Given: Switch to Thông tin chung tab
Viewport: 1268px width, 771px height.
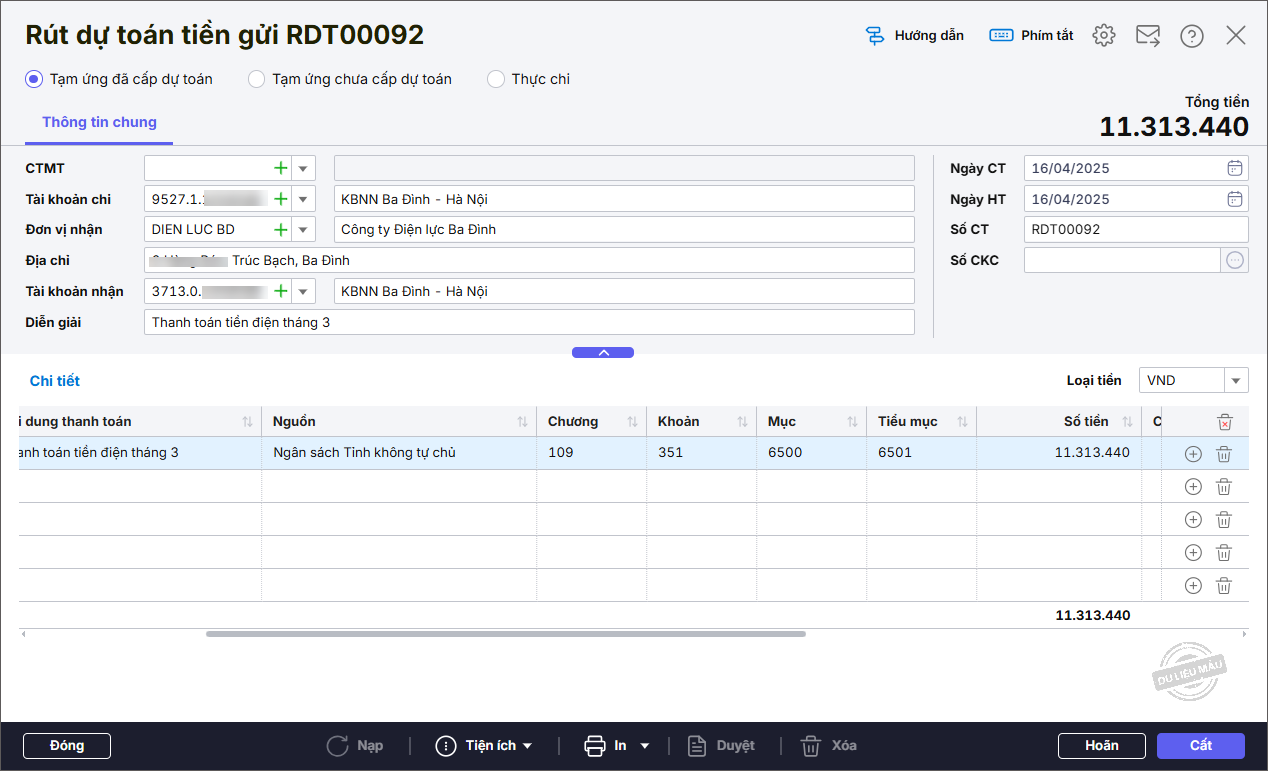Looking at the screenshot, I should [99, 122].
